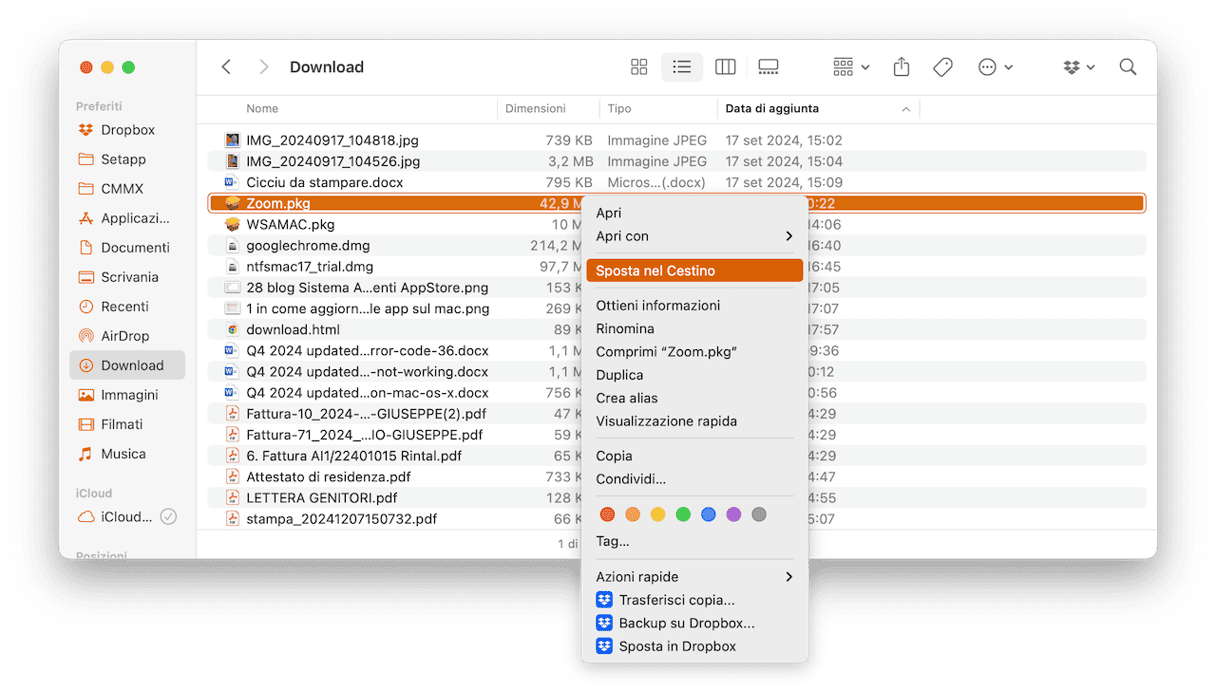This screenshot has height=691, width=1216.
Task: Open Immagini in the sidebar
Action: pyautogui.click(x=128, y=395)
